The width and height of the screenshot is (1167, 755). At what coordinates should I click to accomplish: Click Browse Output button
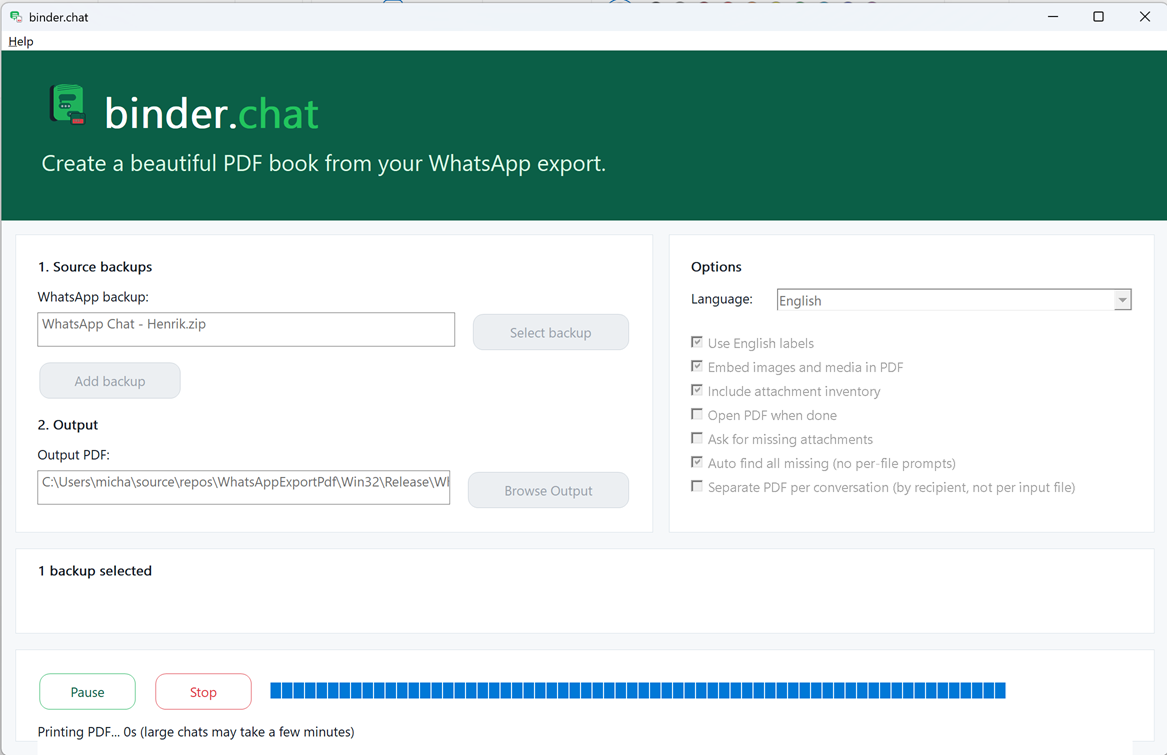pos(549,490)
